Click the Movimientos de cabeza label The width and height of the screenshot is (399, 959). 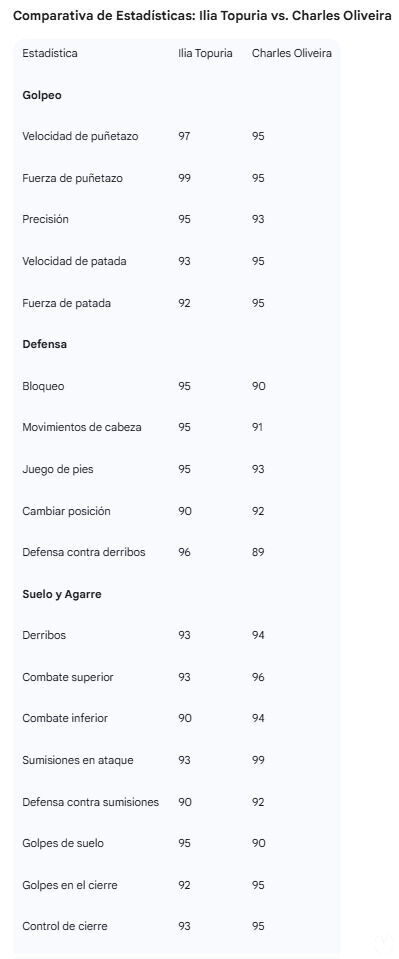click(81, 428)
